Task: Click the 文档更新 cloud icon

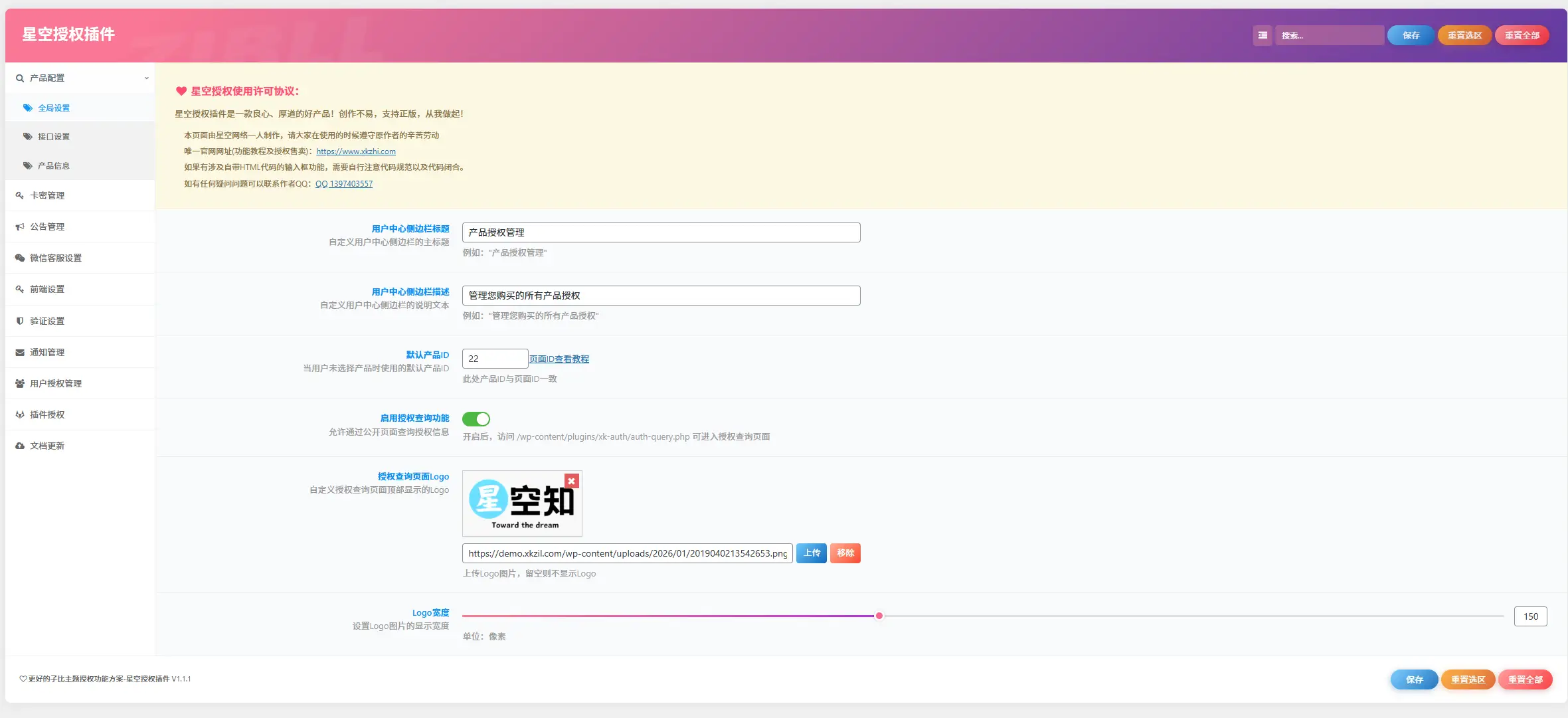Action: (20, 446)
